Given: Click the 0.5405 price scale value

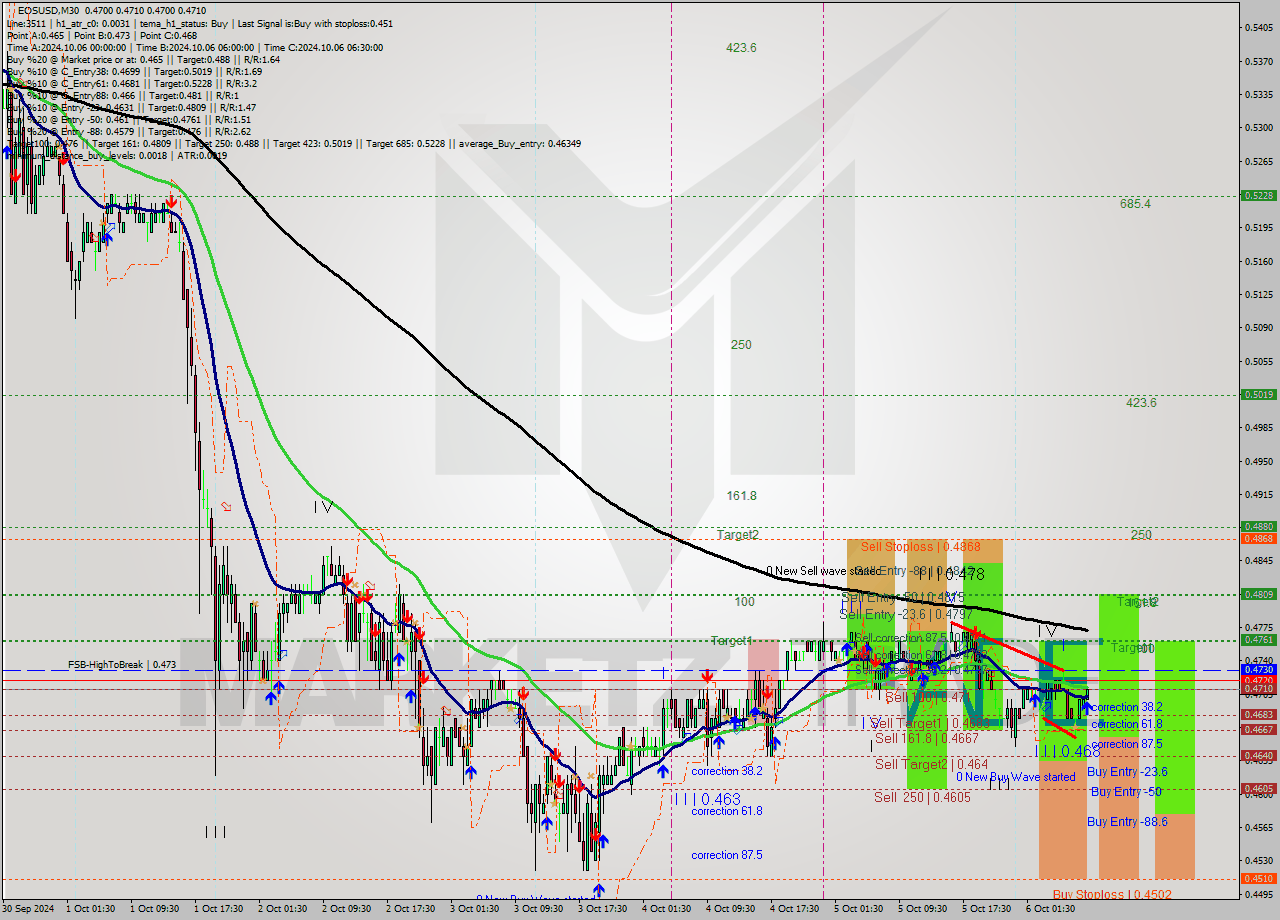Looking at the screenshot, I should point(1258,28).
